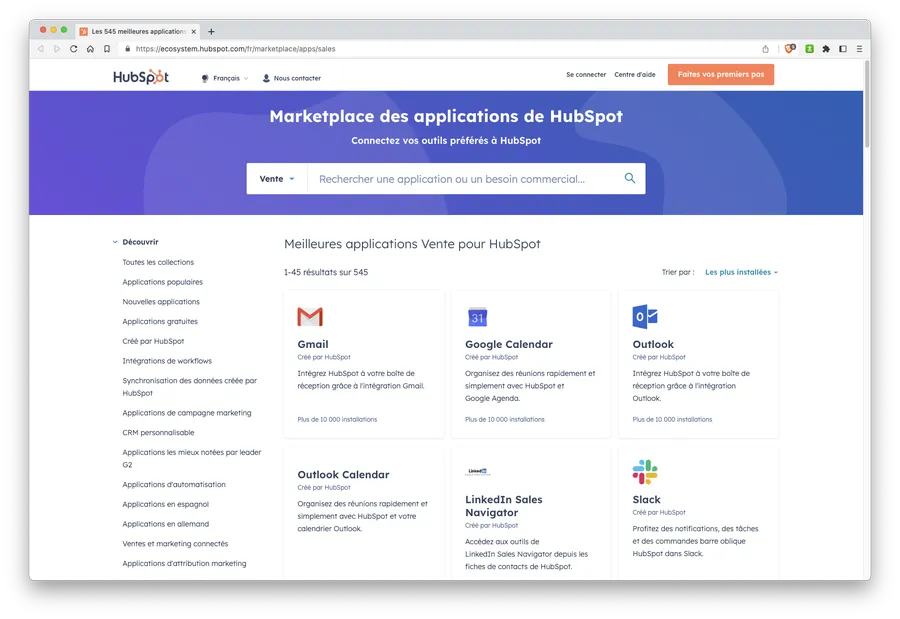Screen dimensions: 900x619
Task: Open Applications en espagnol
Action: point(165,504)
